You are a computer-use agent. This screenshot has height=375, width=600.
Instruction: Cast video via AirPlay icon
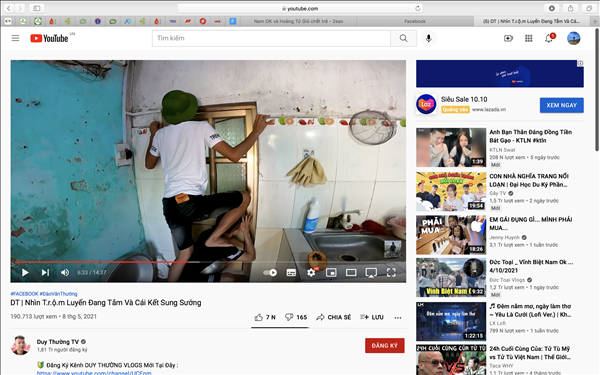pos(371,272)
